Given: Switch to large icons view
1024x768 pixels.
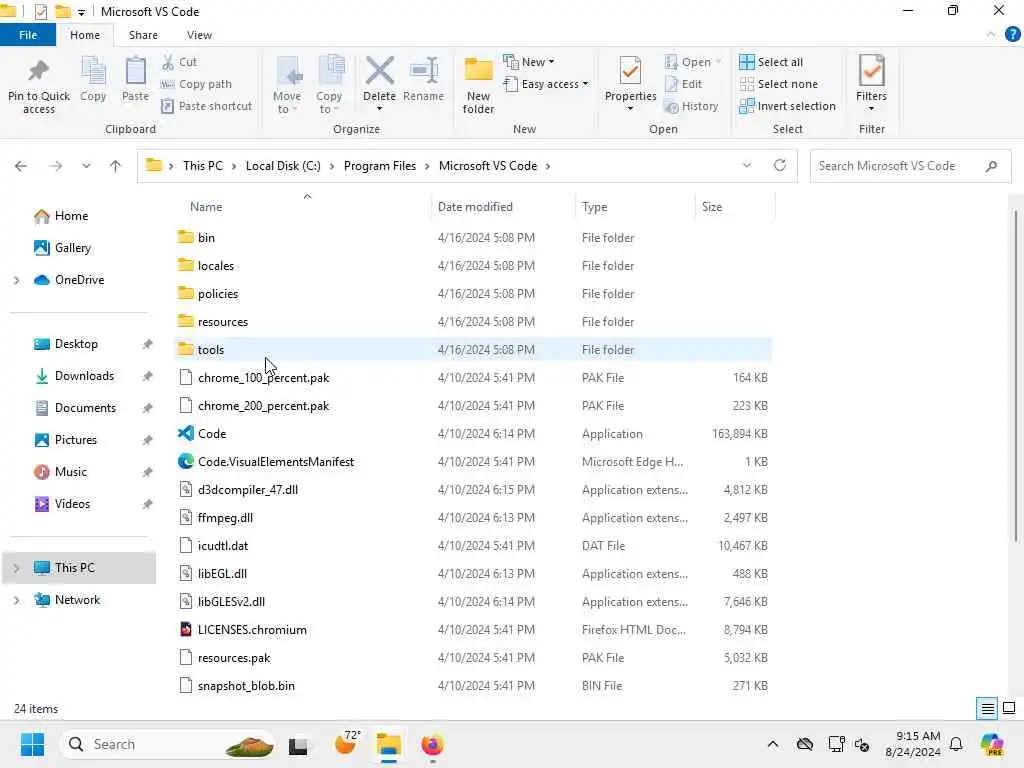Looking at the screenshot, I should coord(1009,709).
